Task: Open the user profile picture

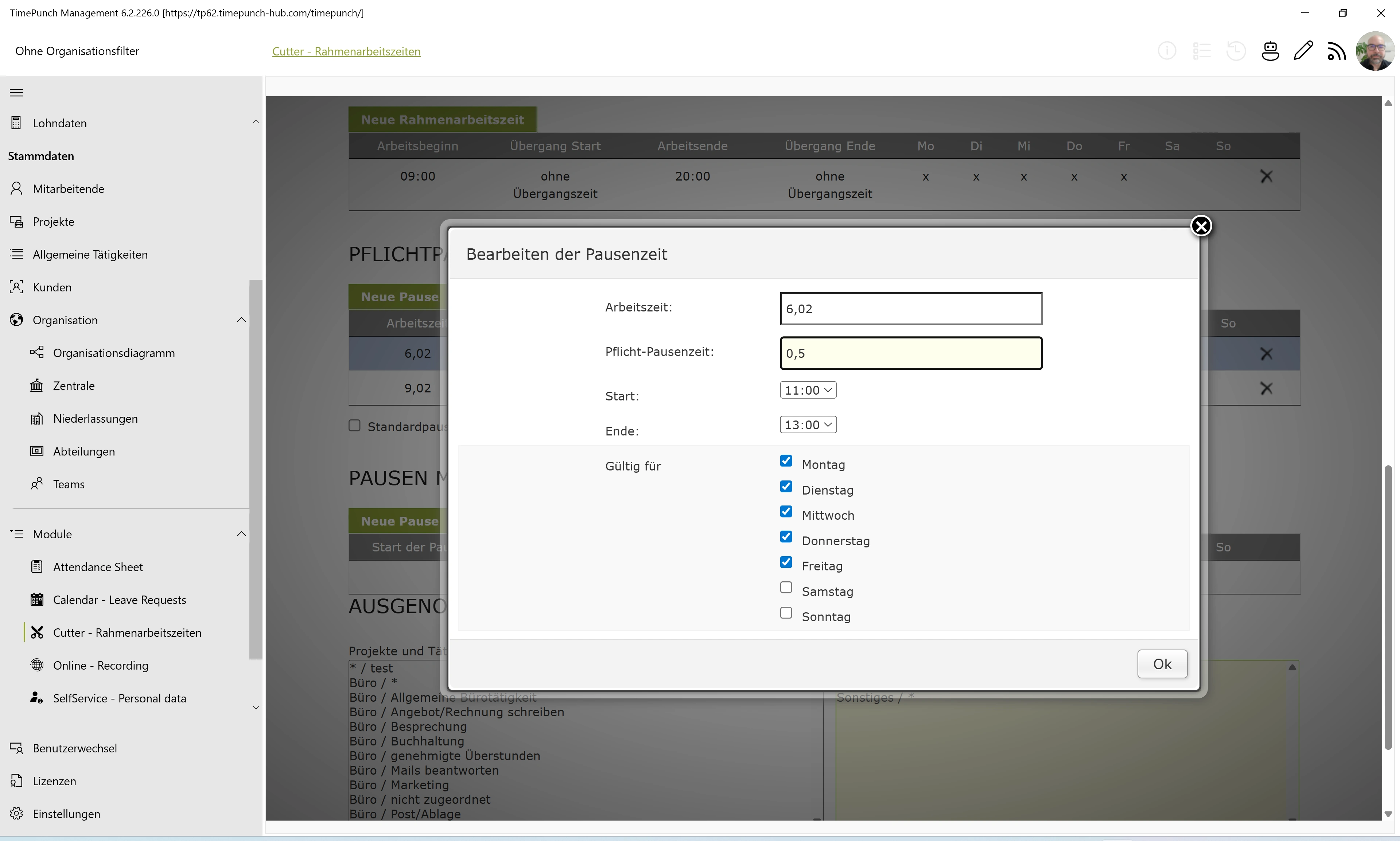Action: 1374,51
